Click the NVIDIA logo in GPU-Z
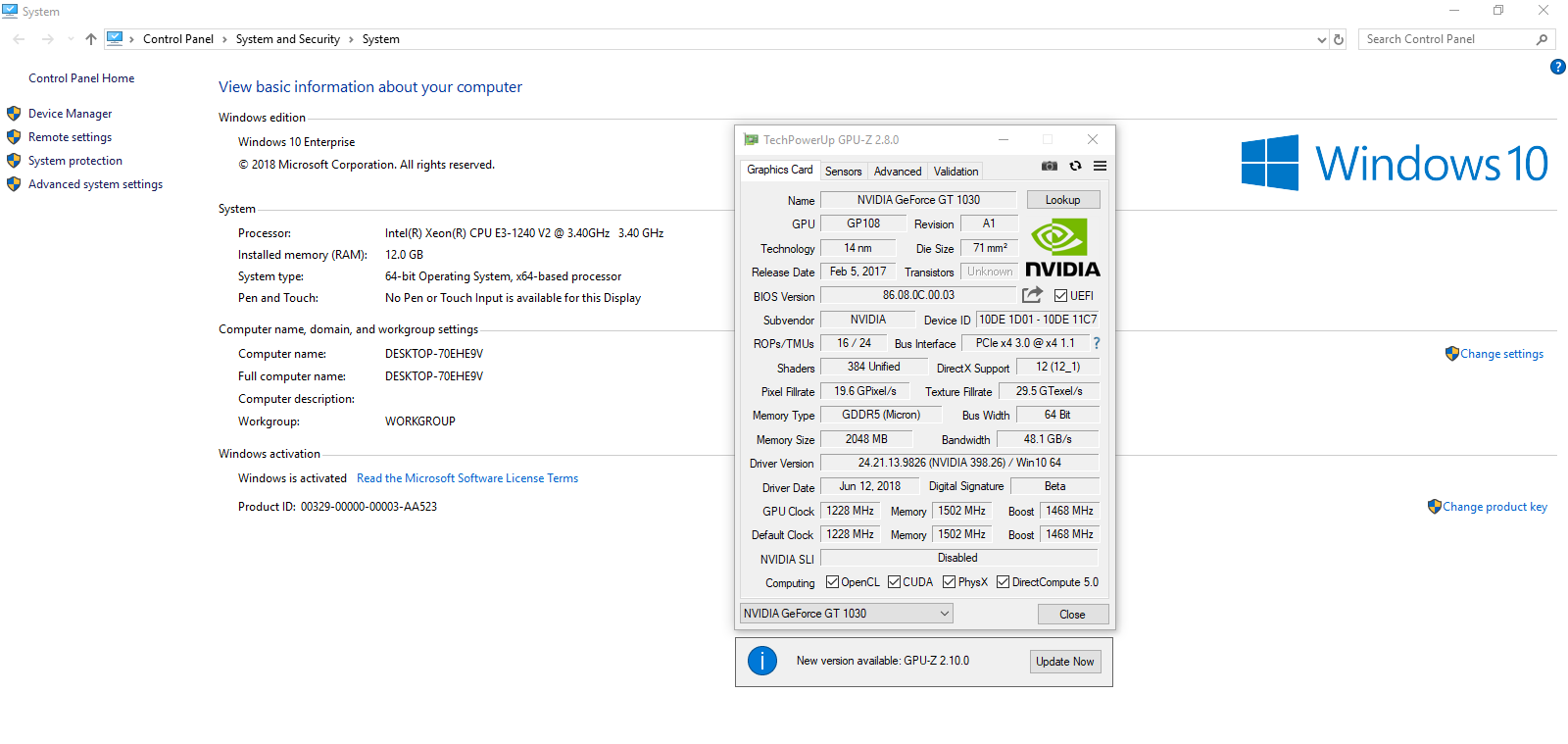 [1062, 249]
